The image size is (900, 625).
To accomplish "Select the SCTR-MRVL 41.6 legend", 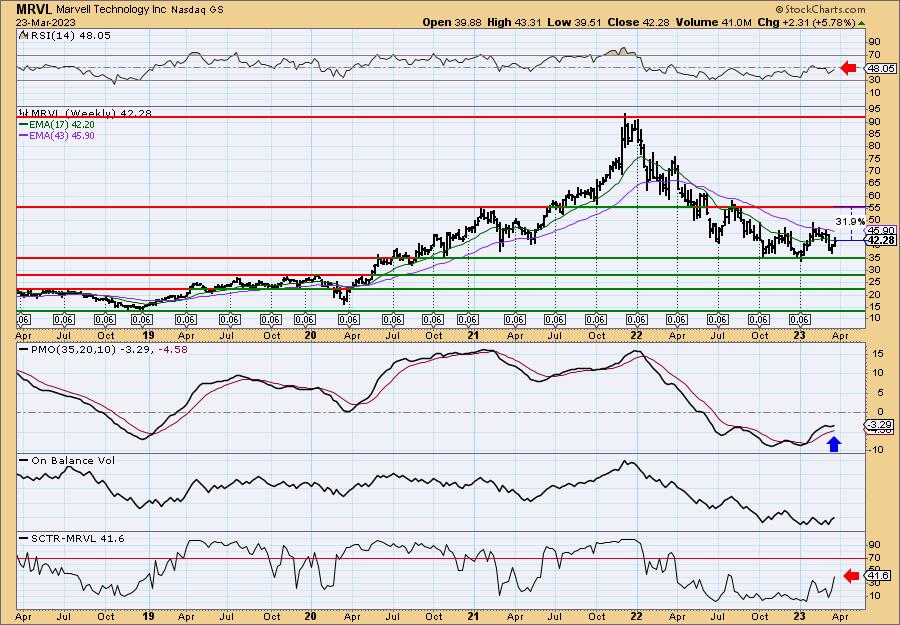I will click(x=72, y=539).
